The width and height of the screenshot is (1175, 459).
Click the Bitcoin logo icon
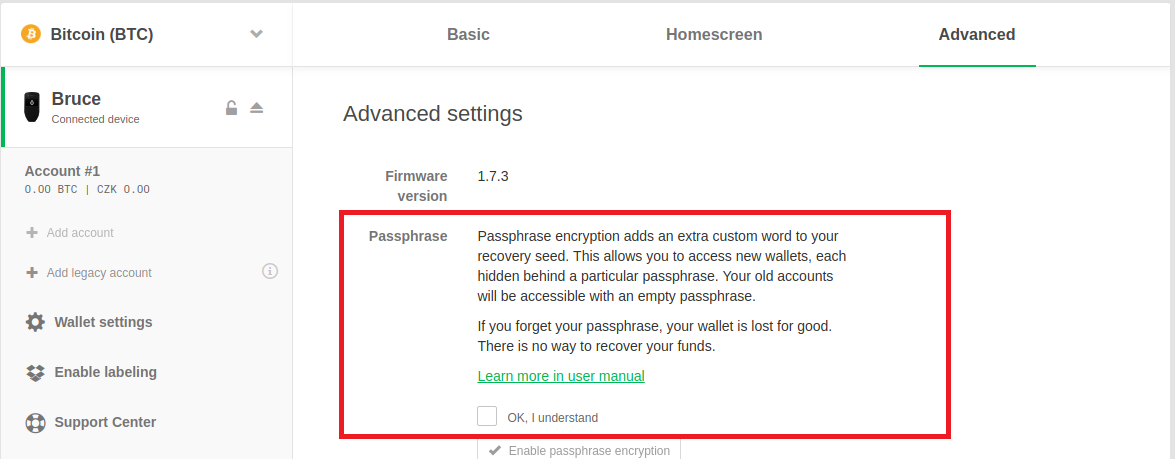coord(31,34)
